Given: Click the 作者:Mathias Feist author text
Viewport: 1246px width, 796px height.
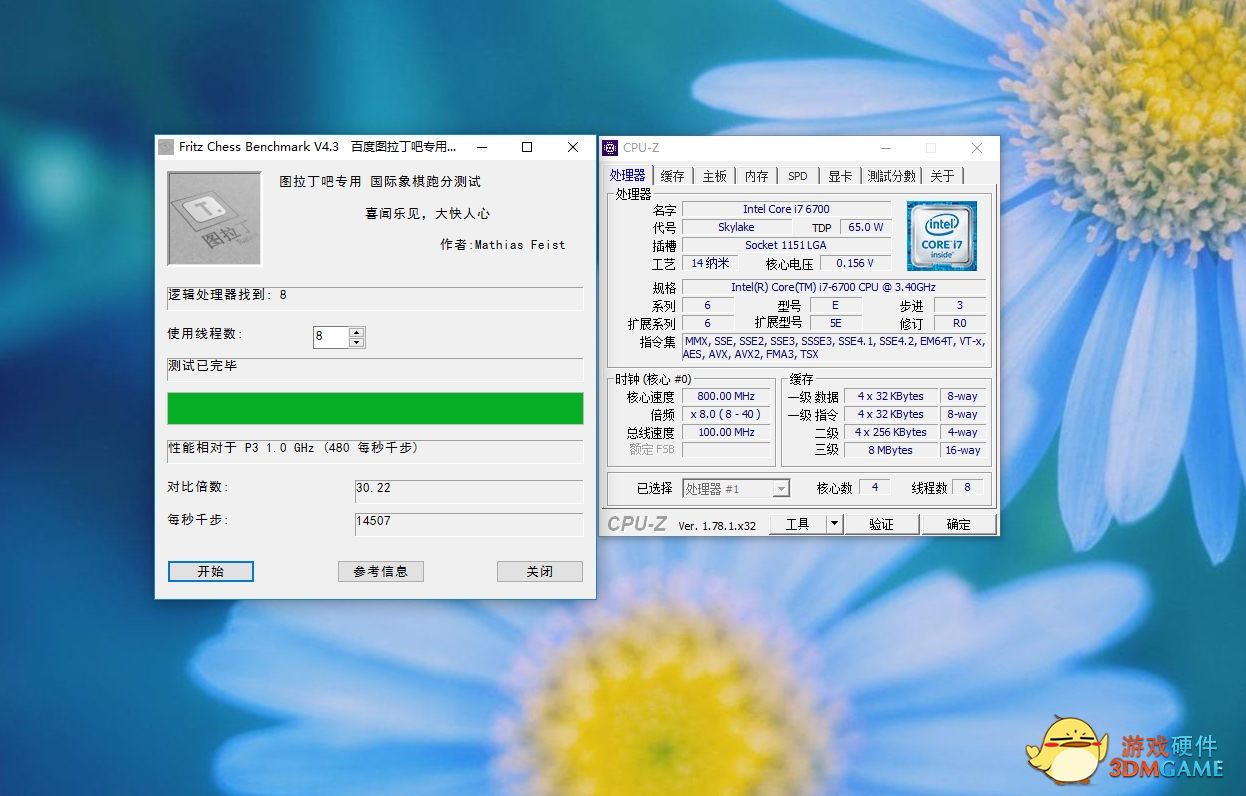Looking at the screenshot, I should click(x=503, y=244).
